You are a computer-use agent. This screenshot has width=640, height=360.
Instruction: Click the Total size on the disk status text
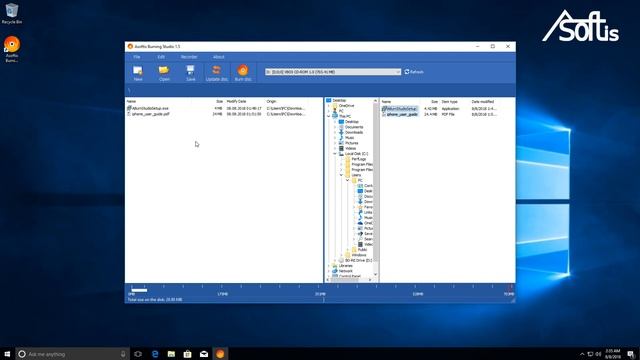155,300
